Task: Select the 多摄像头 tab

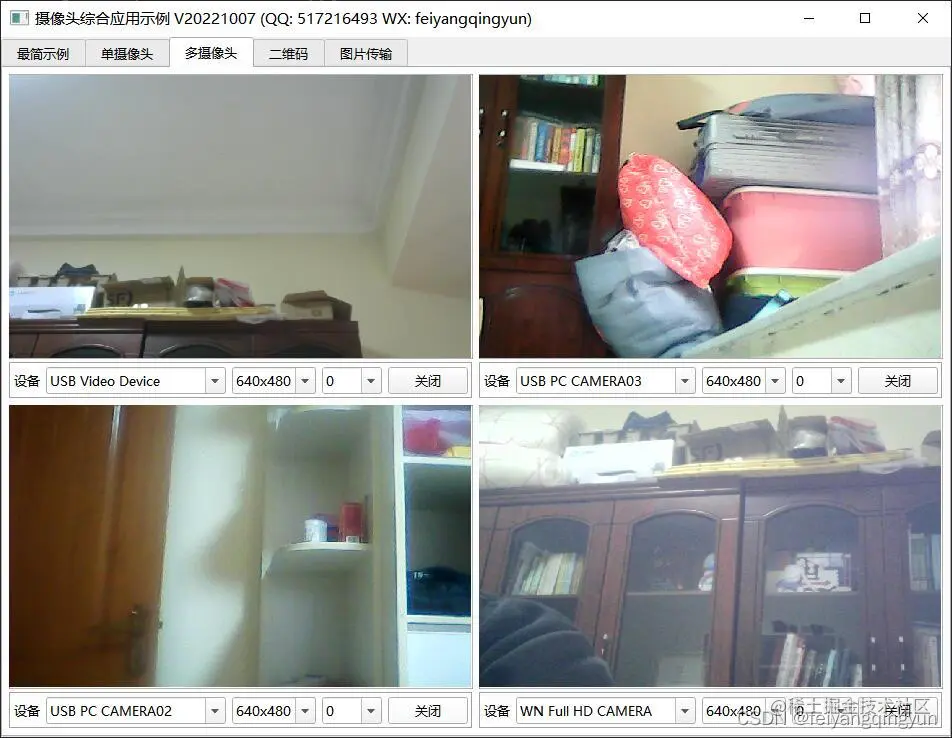Action: click(211, 53)
